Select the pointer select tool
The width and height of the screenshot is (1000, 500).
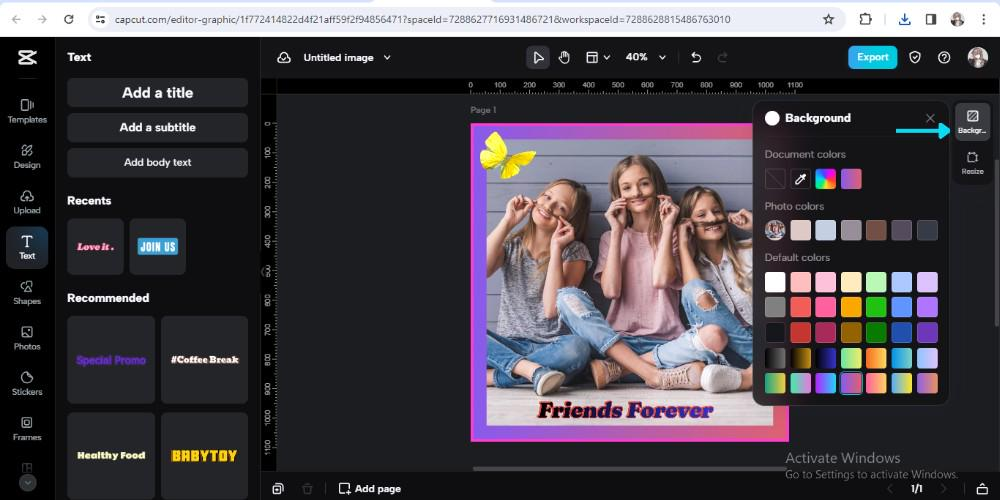click(x=538, y=57)
